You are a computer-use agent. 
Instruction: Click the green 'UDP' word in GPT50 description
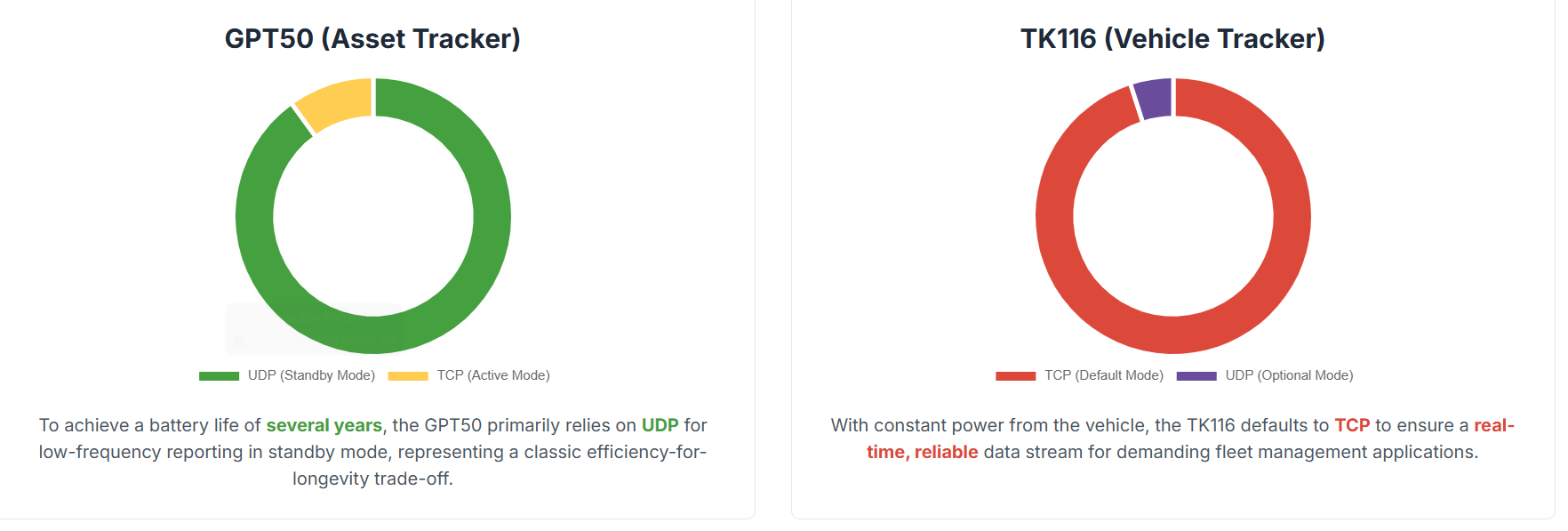tap(660, 425)
